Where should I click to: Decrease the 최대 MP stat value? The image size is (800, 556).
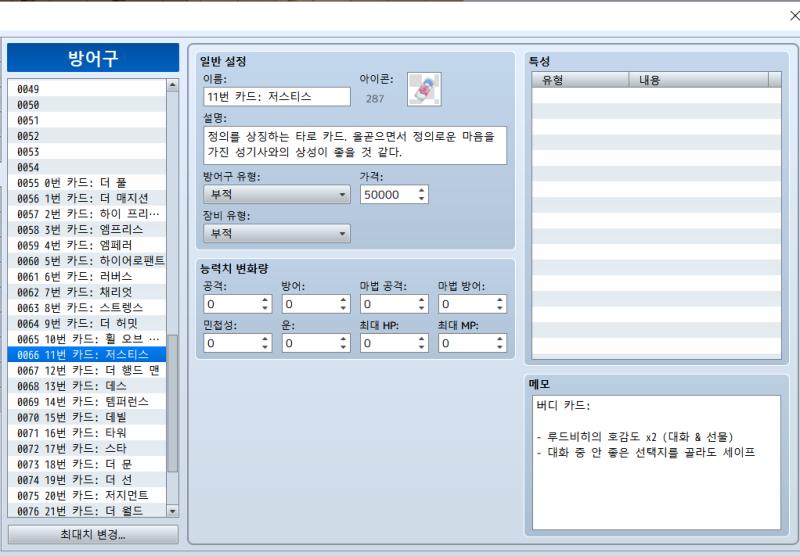[x=500, y=347]
